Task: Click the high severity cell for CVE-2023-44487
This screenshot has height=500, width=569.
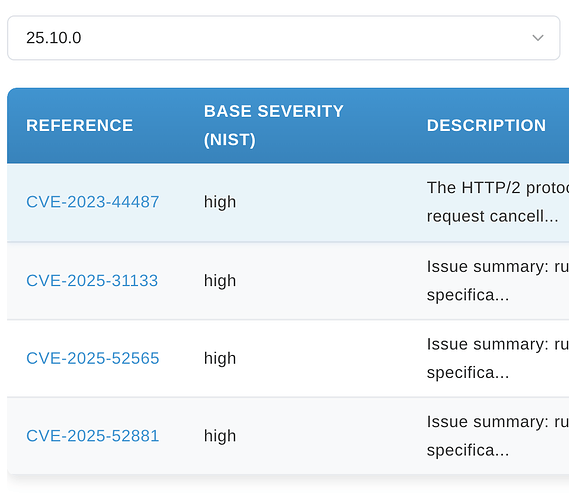Action: coord(220,202)
